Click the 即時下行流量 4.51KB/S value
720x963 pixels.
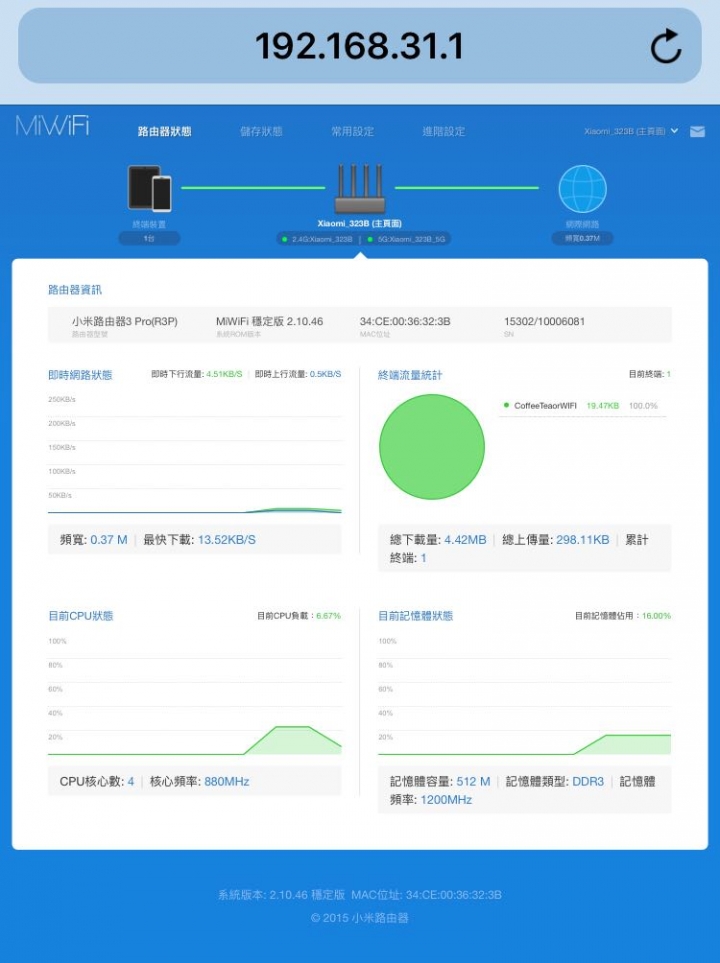point(224,373)
